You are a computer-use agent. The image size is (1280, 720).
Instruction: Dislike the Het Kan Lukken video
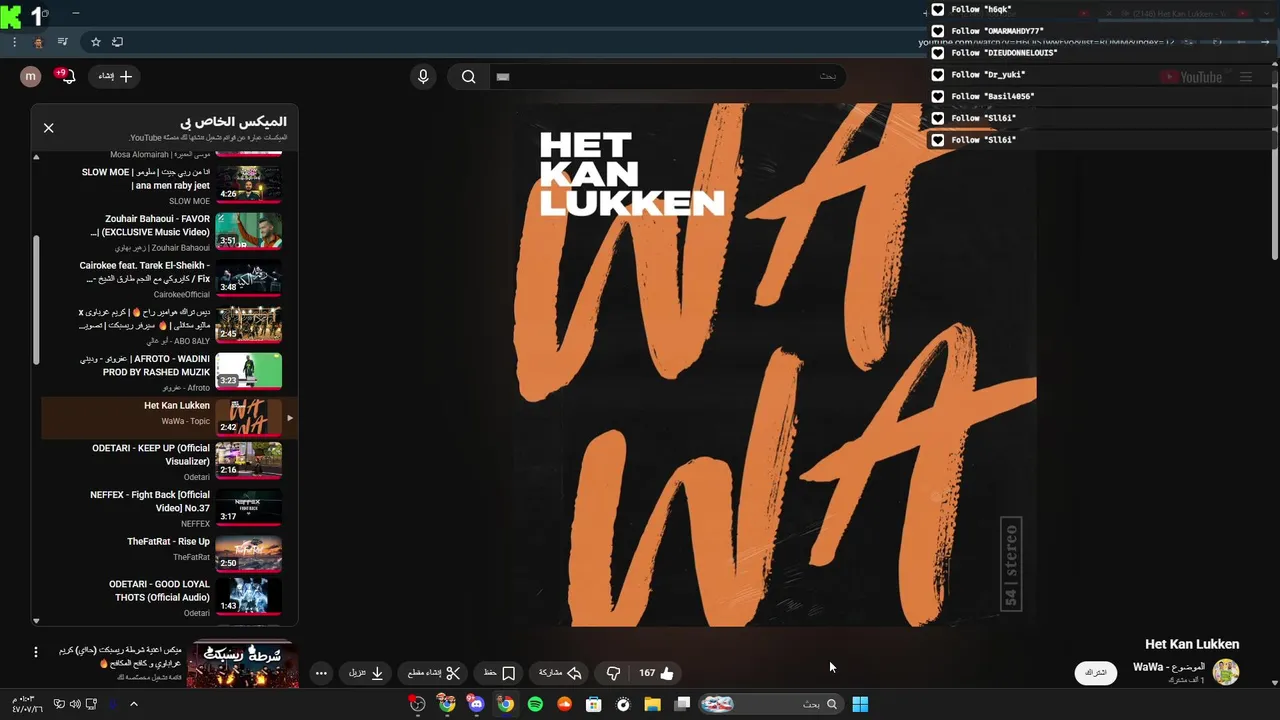coord(614,673)
